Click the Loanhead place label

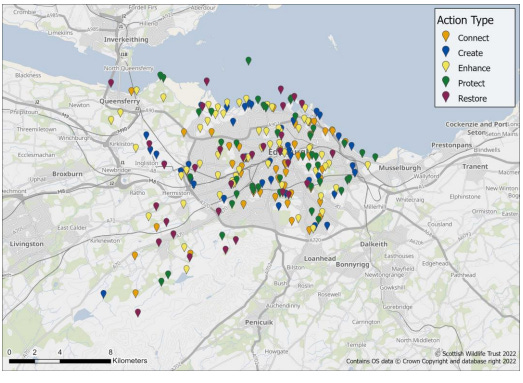pyautogui.click(x=320, y=259)
